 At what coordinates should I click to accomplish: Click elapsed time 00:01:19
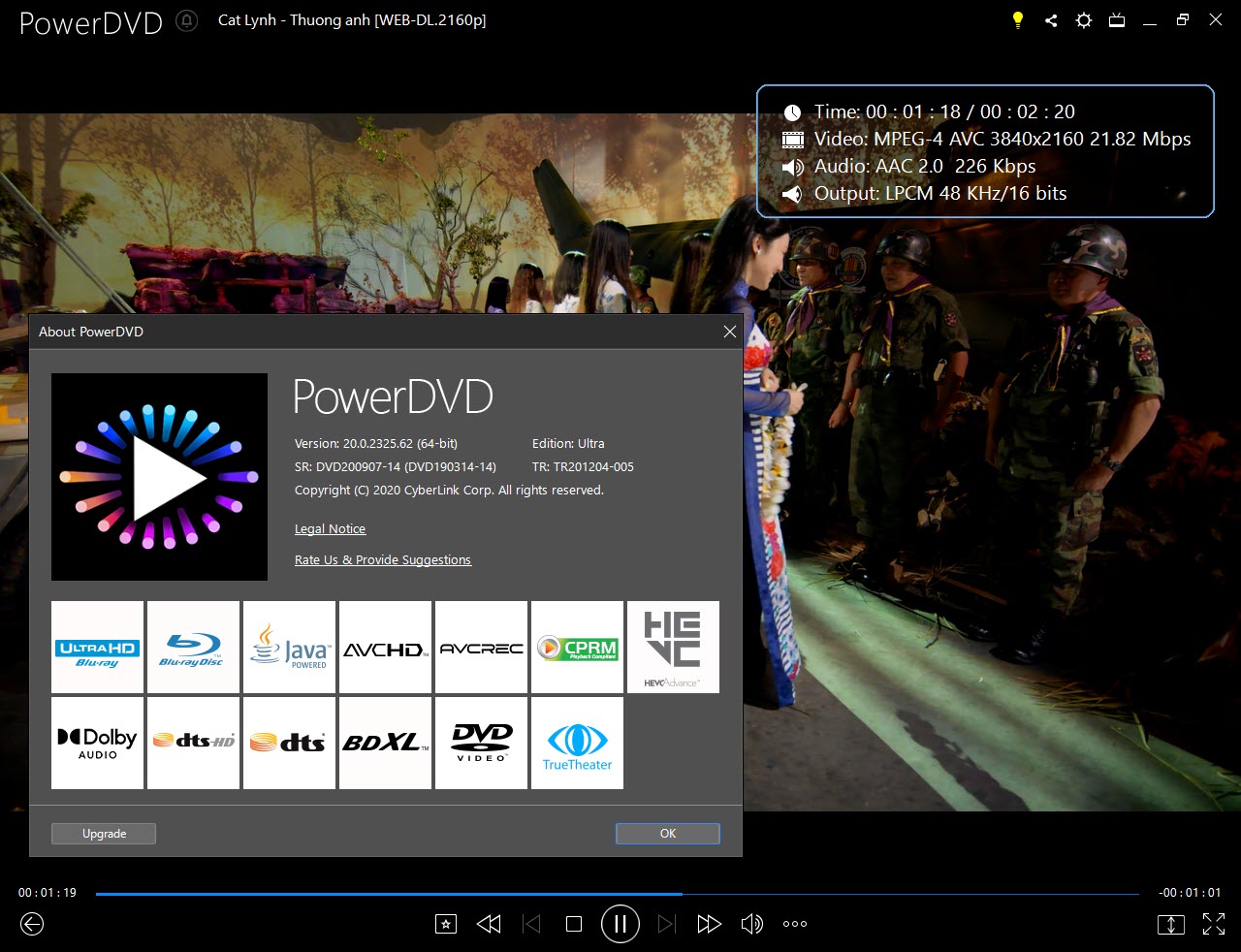(x=48, y=893)
